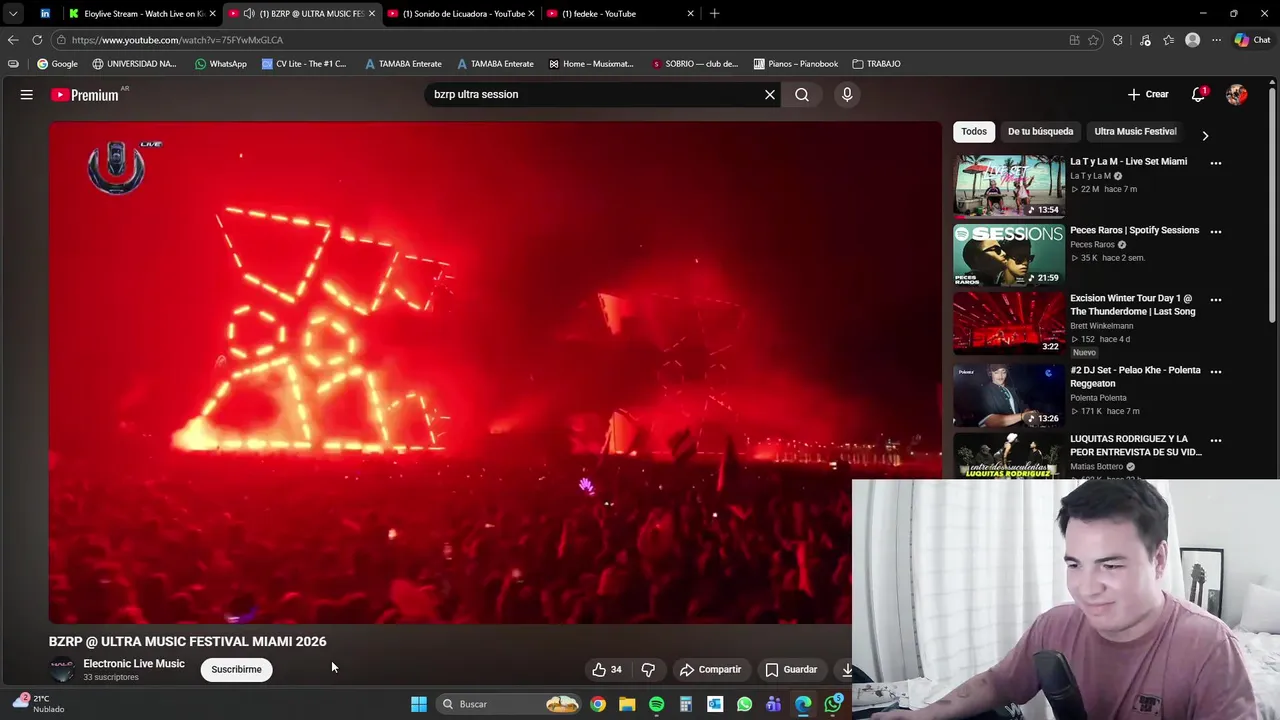This screenshot has height=720, width=1280.
Task: Open File Explorer from the taskbar
Action: point(627,704)
